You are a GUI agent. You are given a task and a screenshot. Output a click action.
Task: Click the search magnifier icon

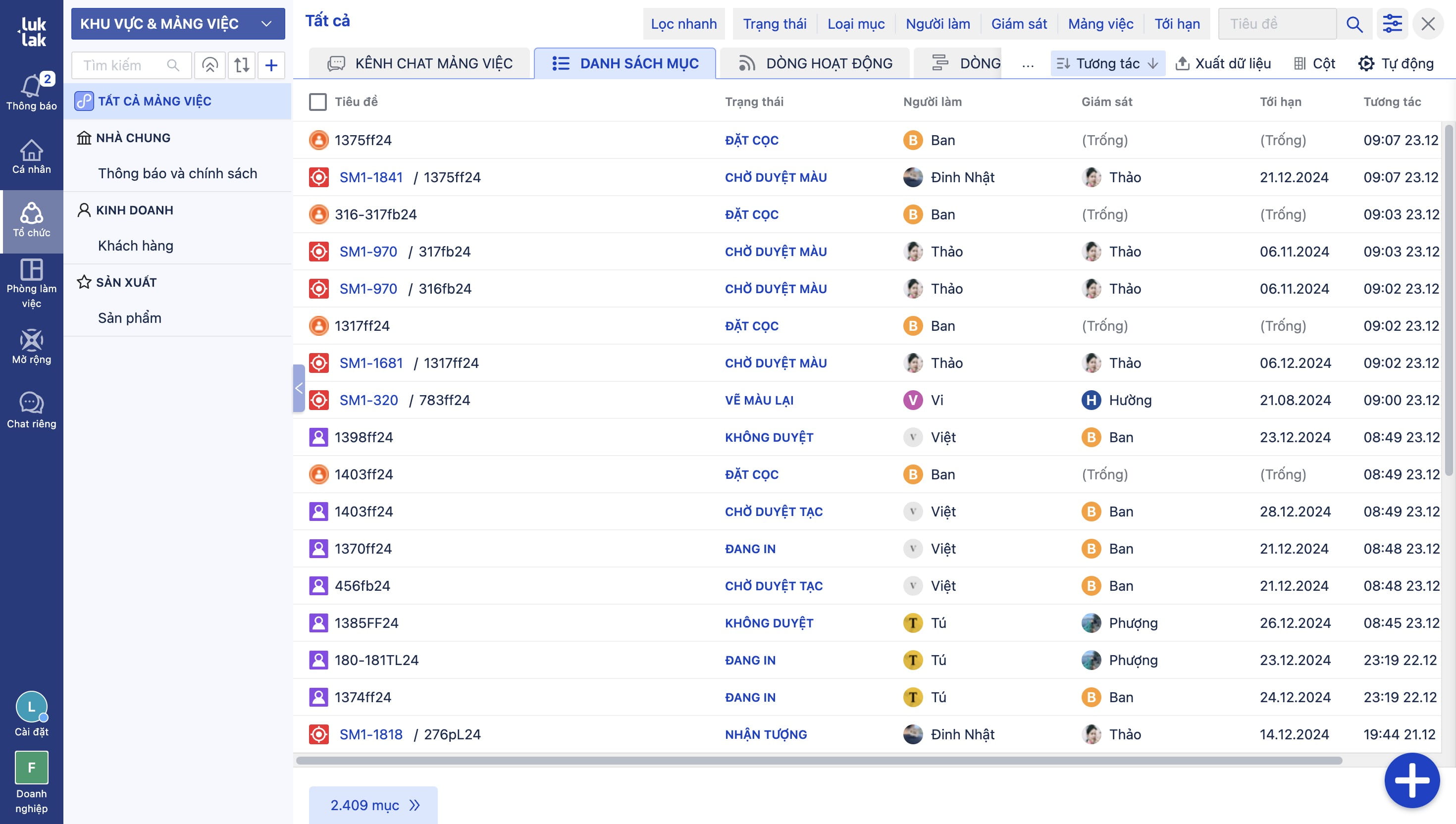(x=1354, y=24)
